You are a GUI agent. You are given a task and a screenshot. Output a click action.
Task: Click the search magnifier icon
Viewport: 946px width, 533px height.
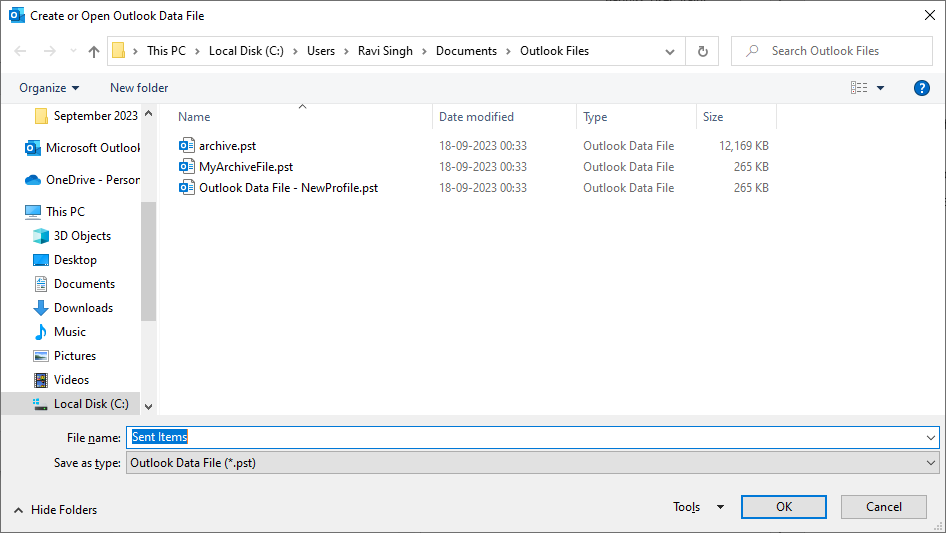pos(752,51)
